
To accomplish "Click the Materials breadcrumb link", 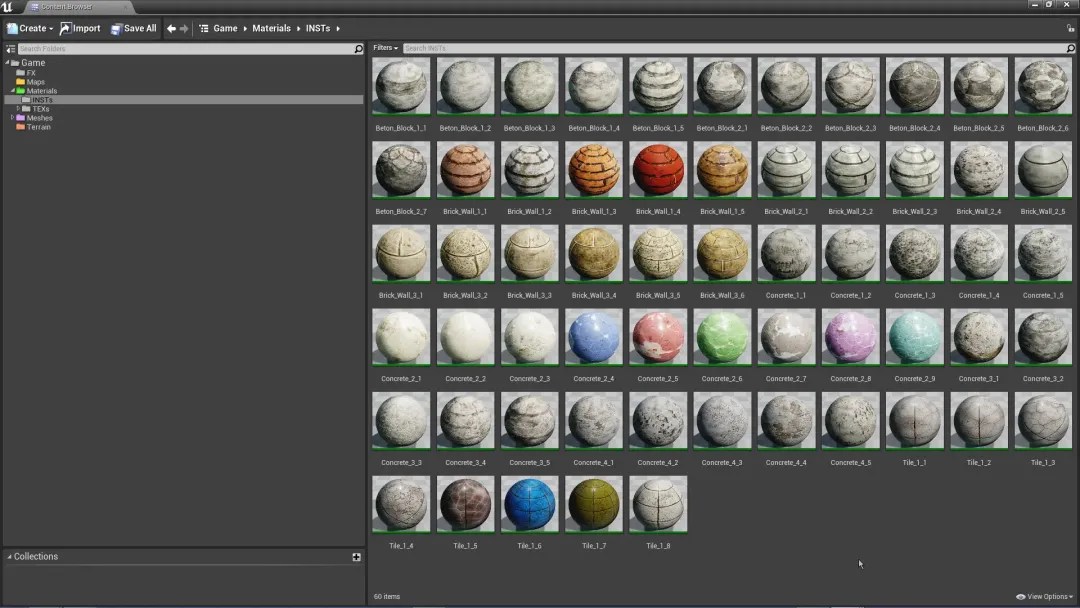I will tap(271, 28).
